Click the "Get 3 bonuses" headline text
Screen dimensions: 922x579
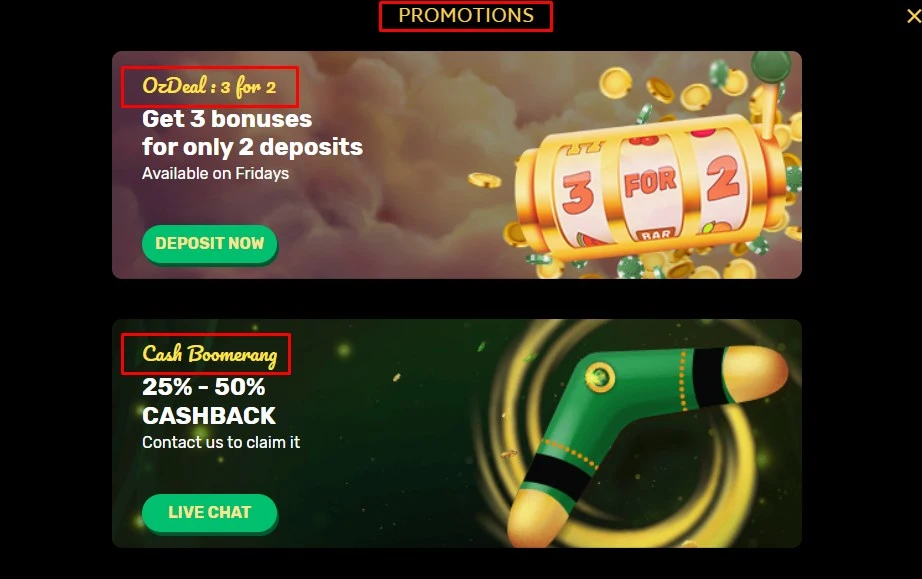(x=227, y=119)
